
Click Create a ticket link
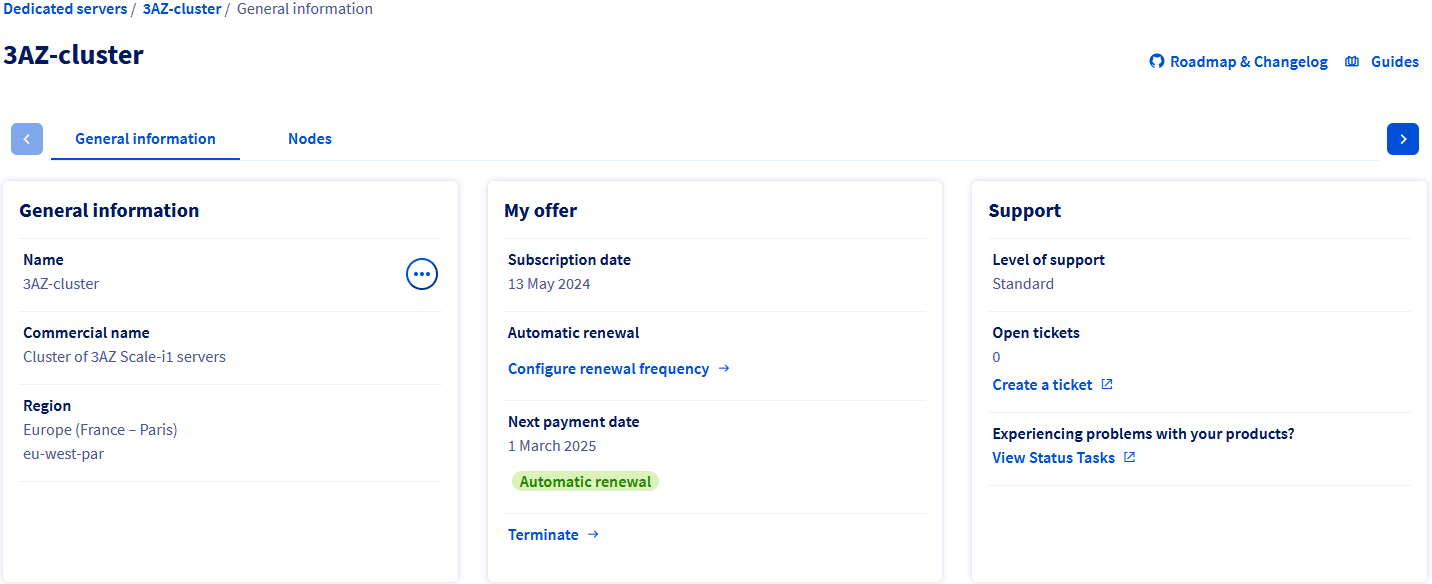(x=1042, y=385)
